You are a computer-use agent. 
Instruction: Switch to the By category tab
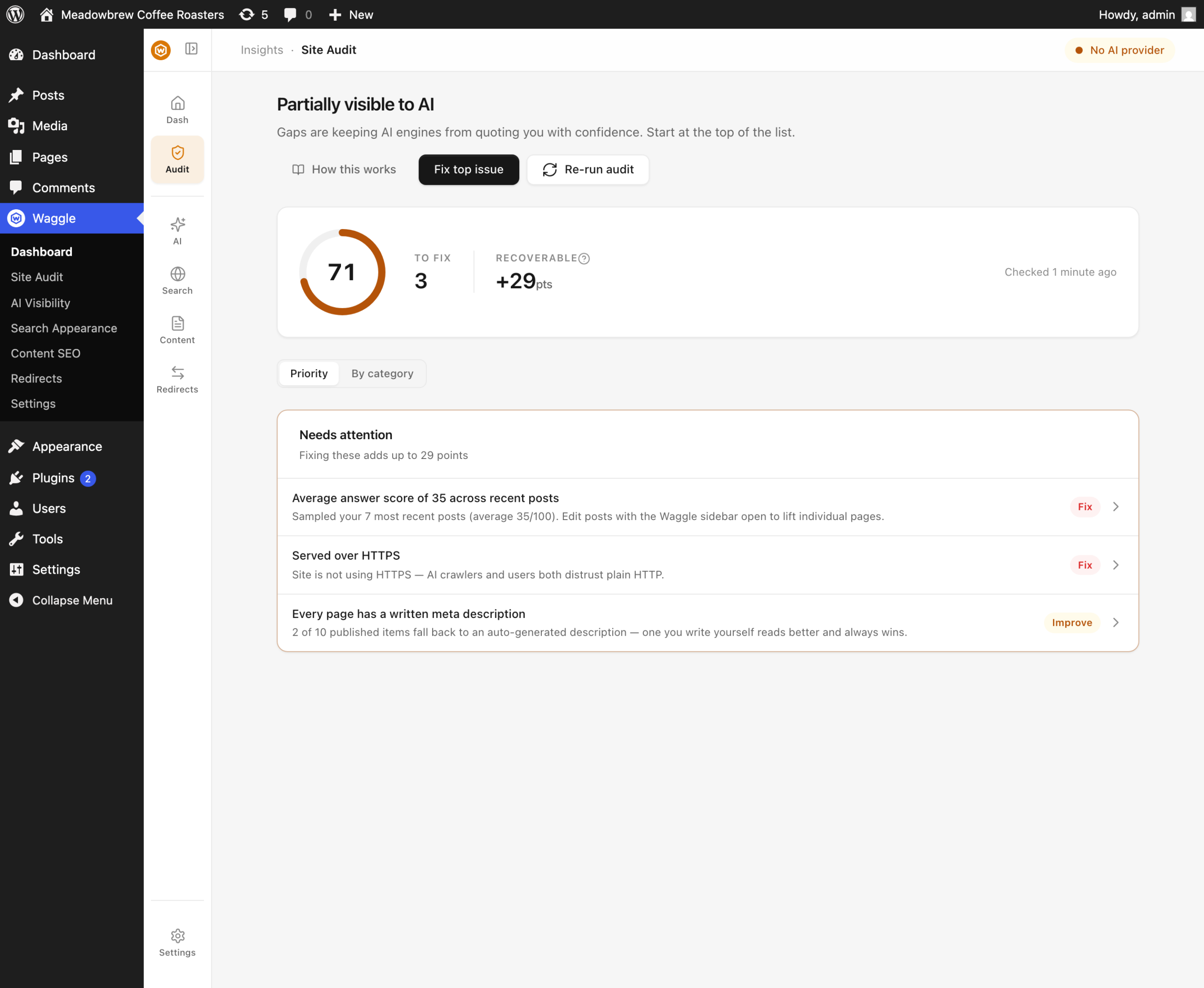pyautogui.click(x=382, y=373)
